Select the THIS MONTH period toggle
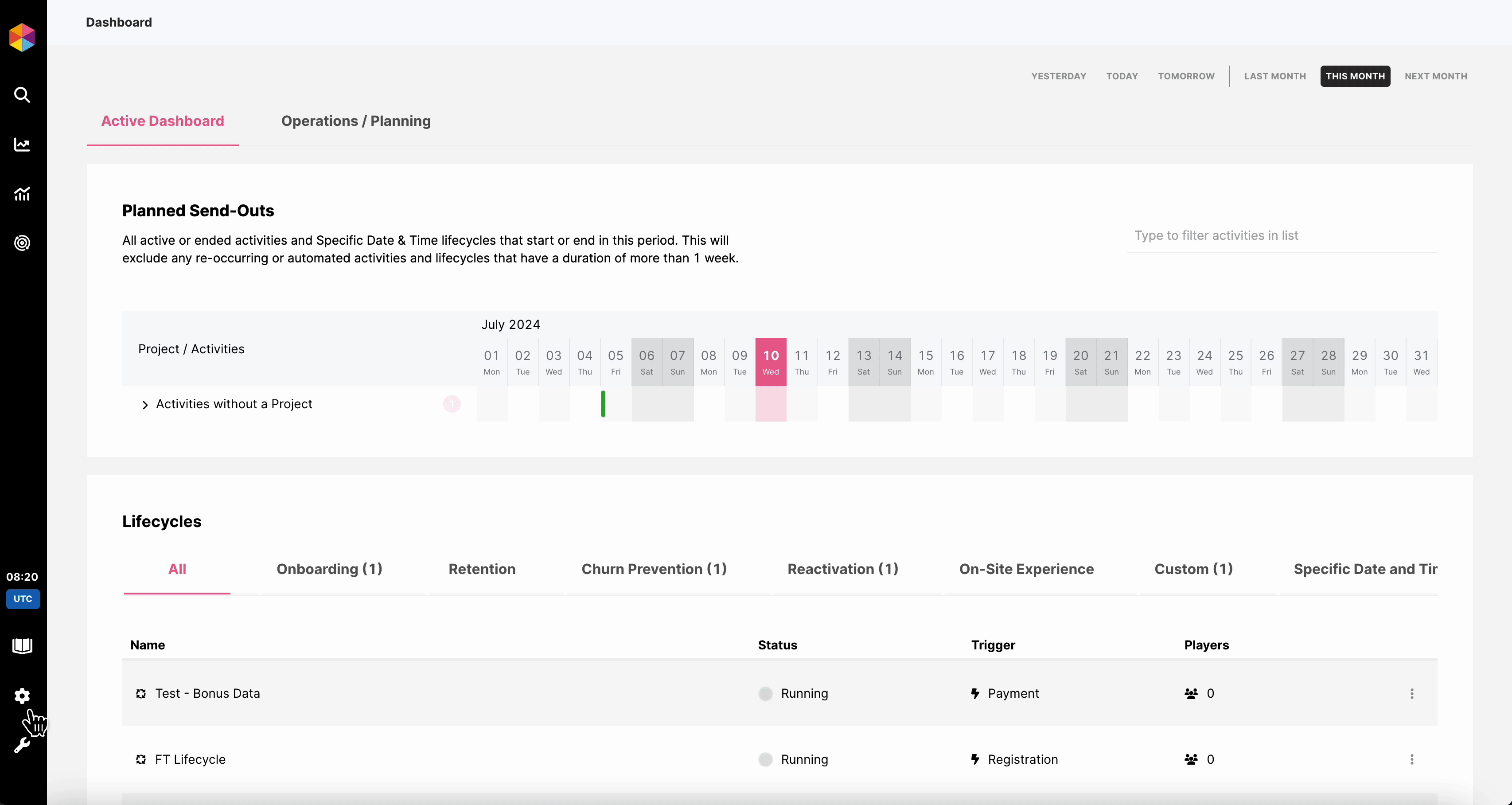 pyautogui.click(x=1355, y=76)
